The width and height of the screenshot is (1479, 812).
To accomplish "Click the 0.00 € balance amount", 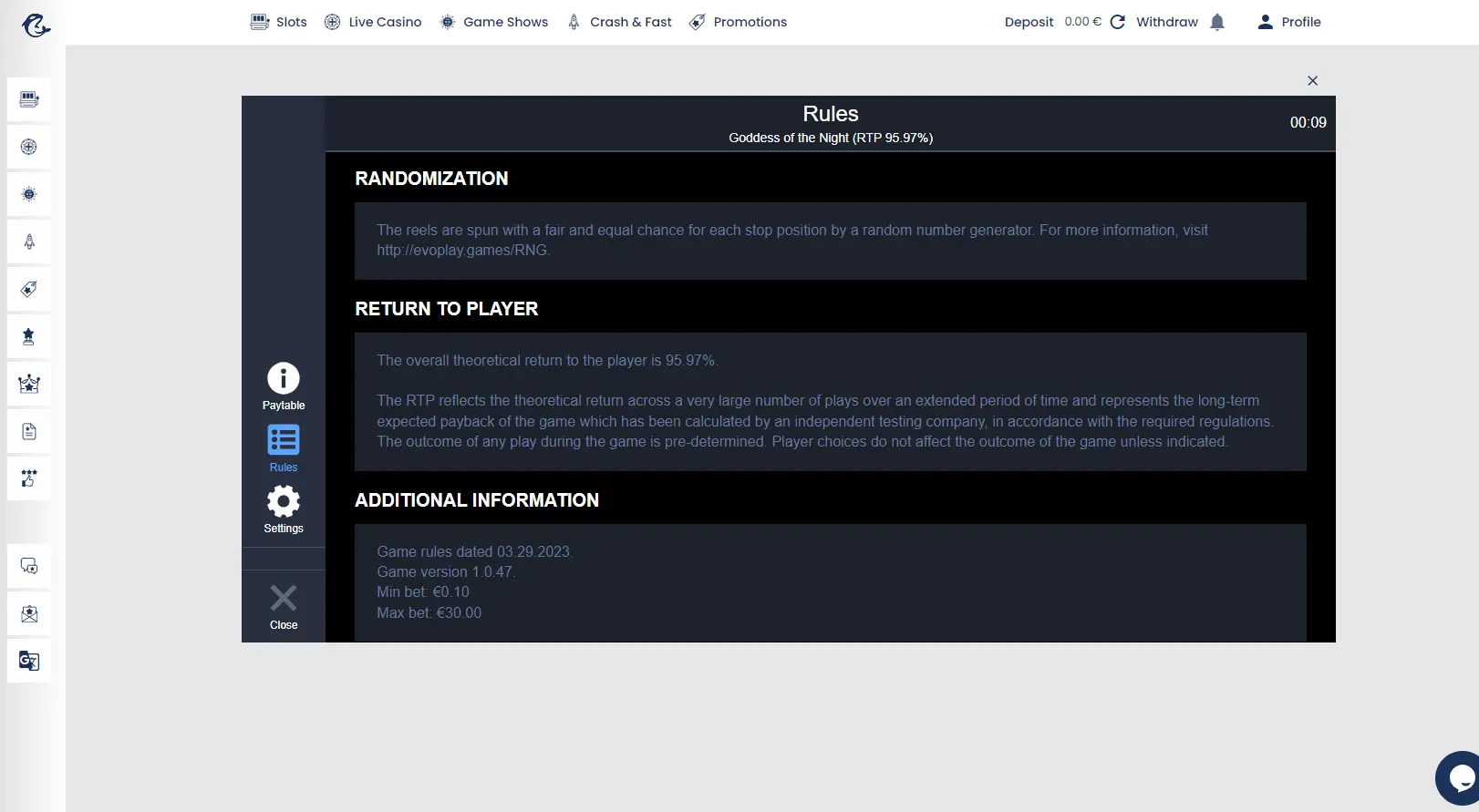I will 1082,22.
